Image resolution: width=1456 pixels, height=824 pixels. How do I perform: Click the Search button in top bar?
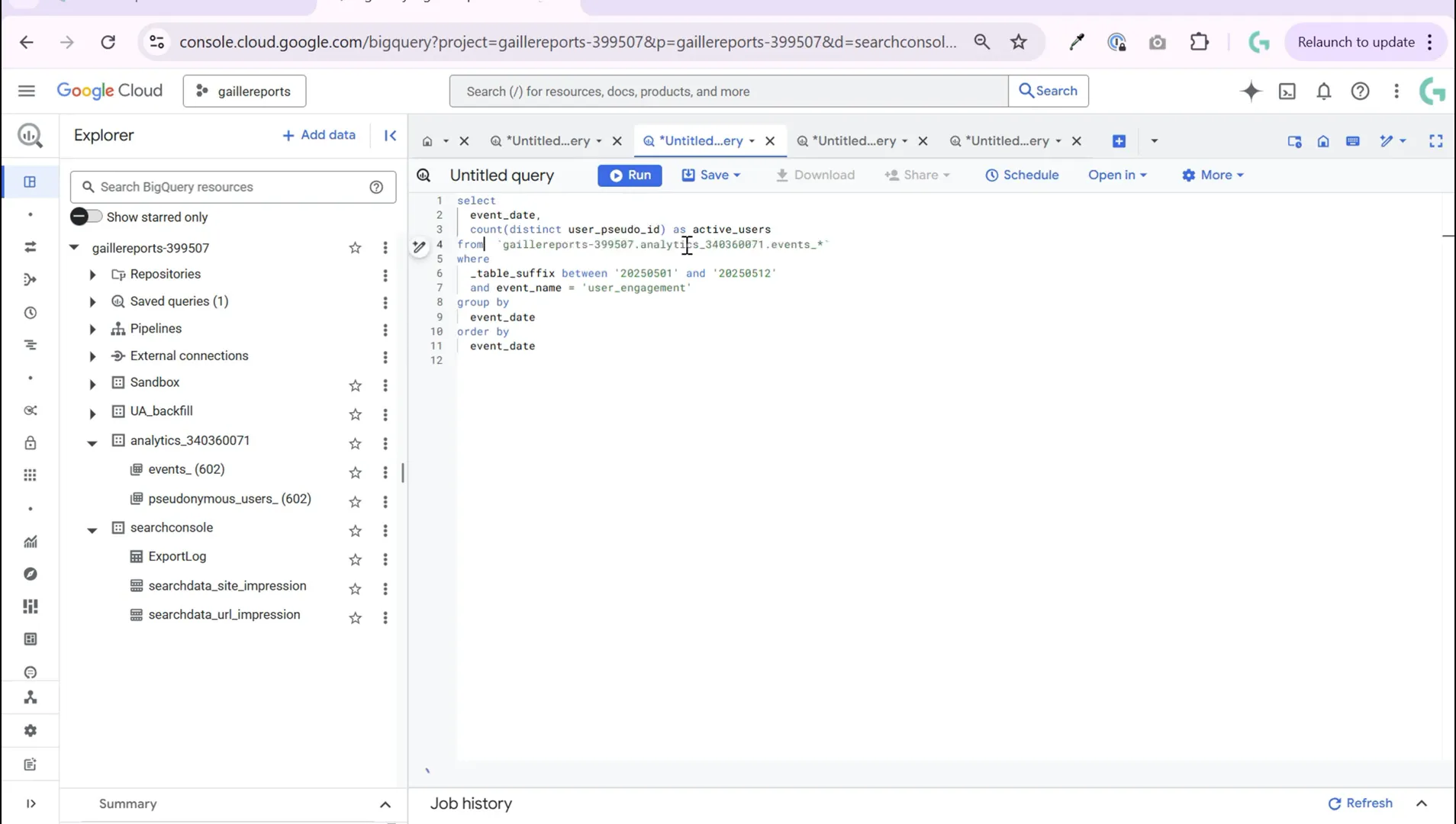point(1049,91)
